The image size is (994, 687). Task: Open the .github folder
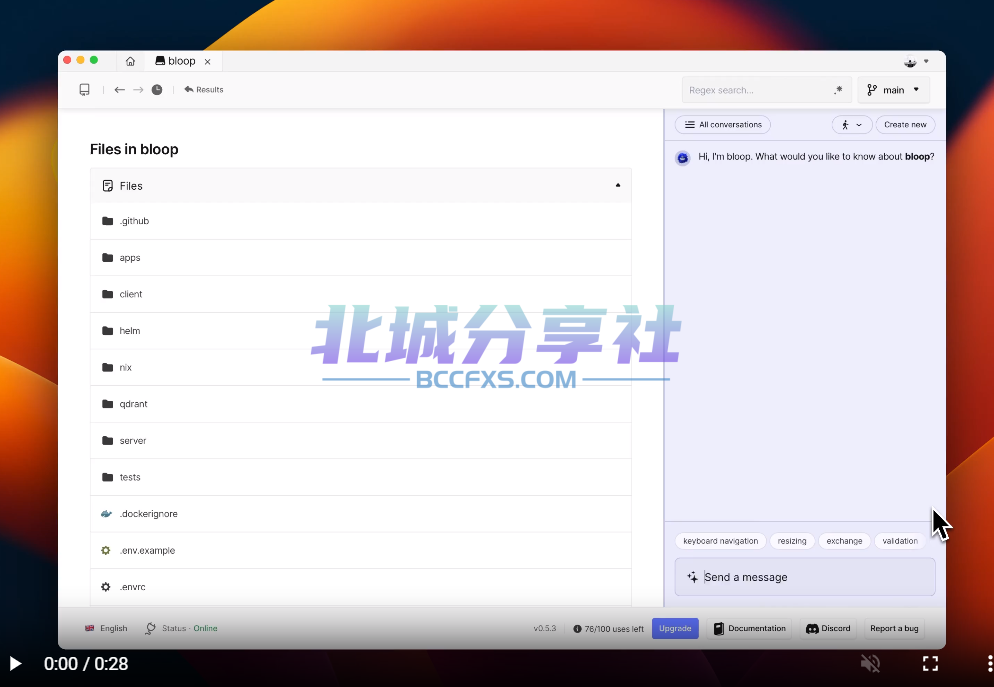(x=361, y=221)
